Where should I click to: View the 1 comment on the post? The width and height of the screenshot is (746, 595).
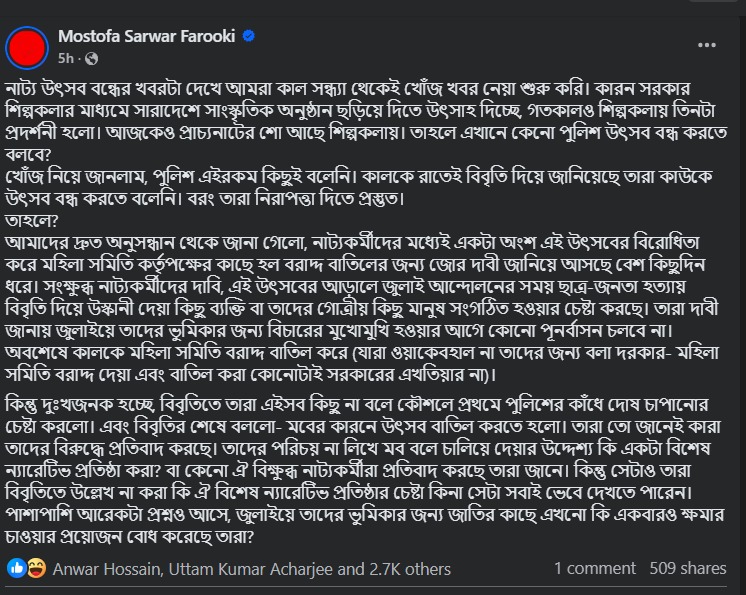coord(595,568)
